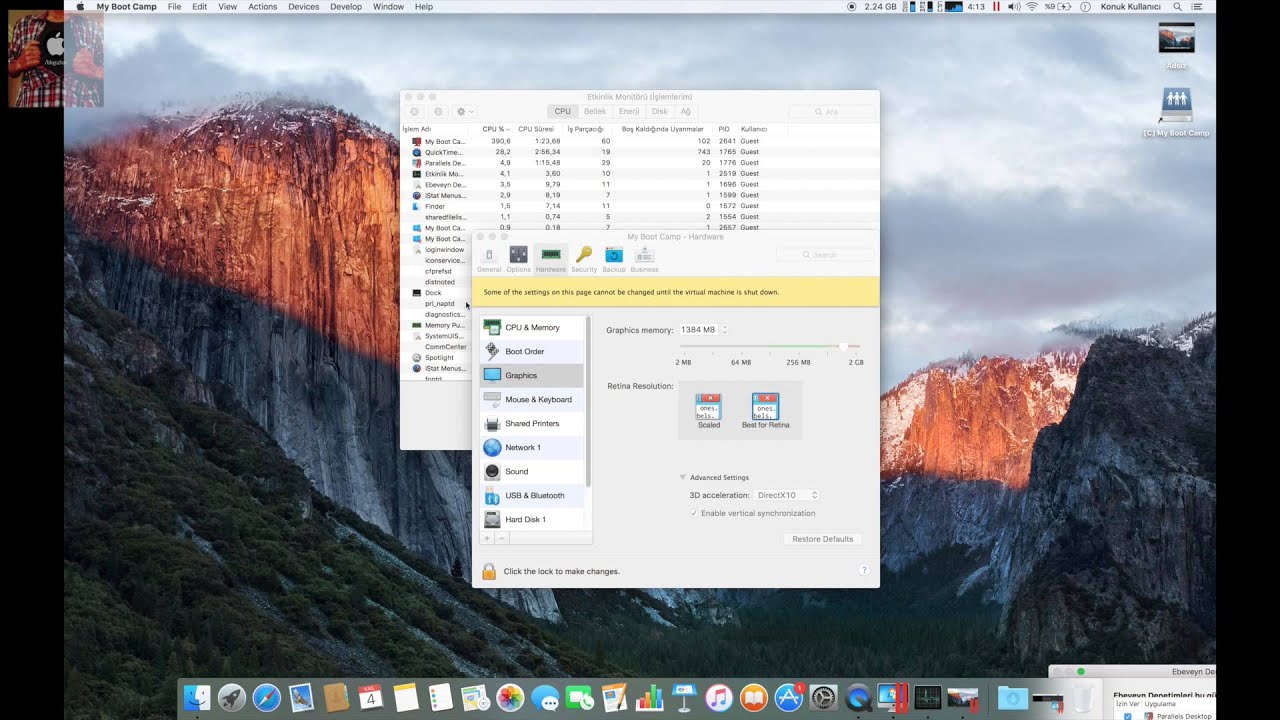Select the Finder process row

(640, 206)
